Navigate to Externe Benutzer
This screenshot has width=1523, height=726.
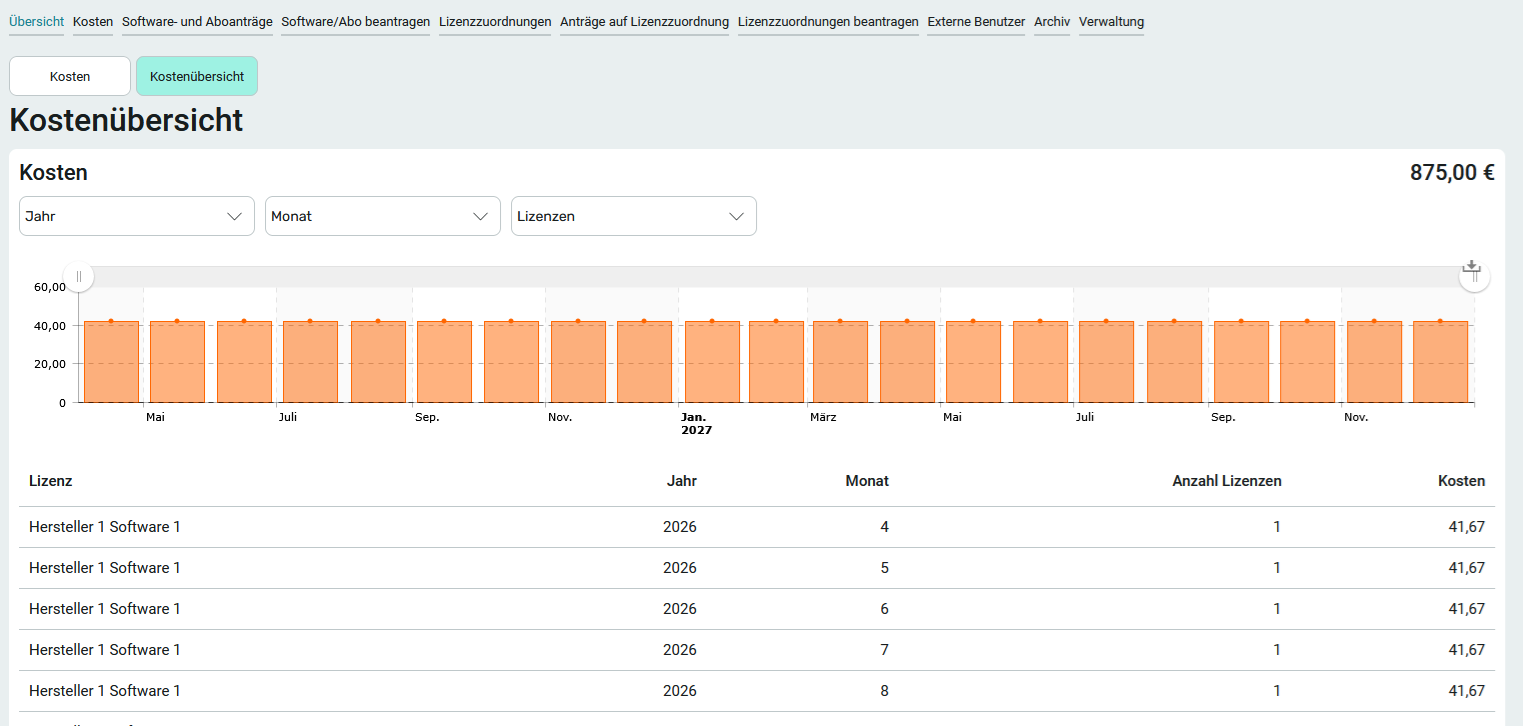(976, 21)
